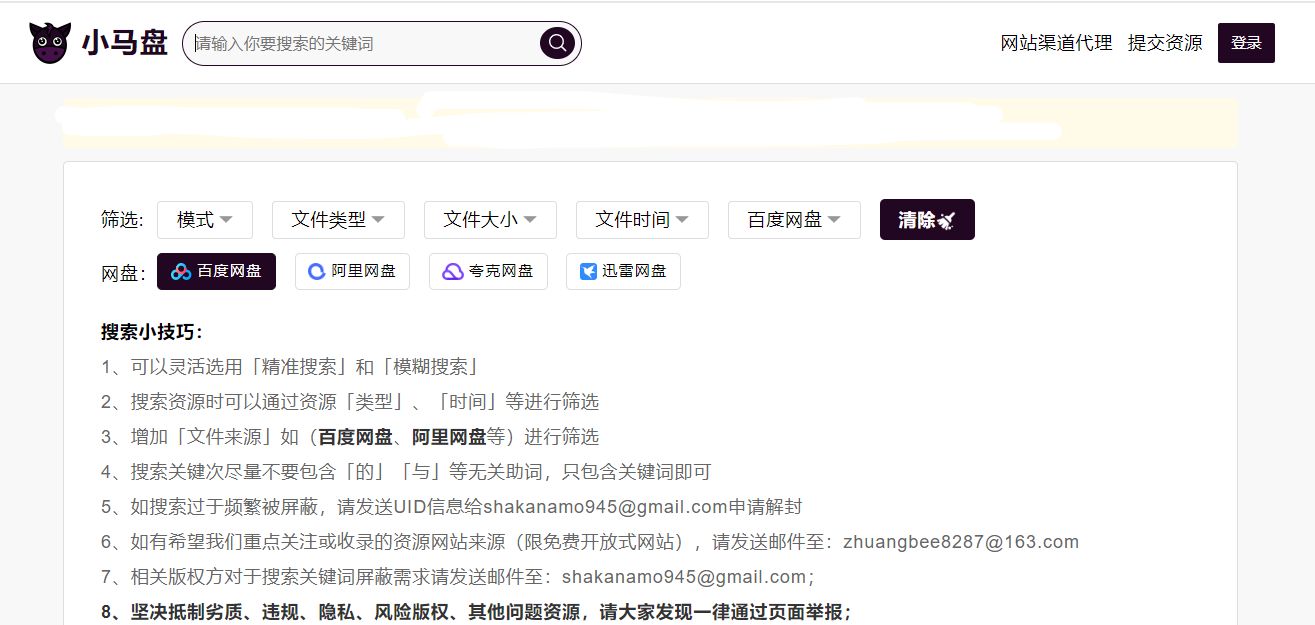Open the 文件大小 dropdown
The image size is (1315, 625).
490,219
